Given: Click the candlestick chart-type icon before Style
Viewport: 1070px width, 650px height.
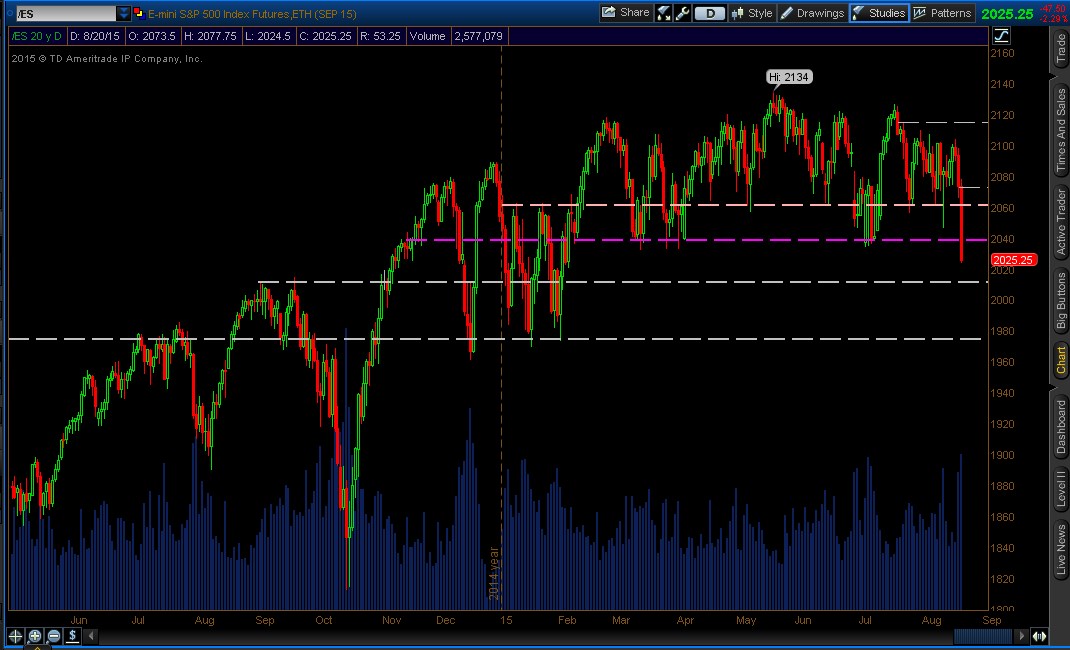Looking at the screenshot, I should tap(737, 12).
